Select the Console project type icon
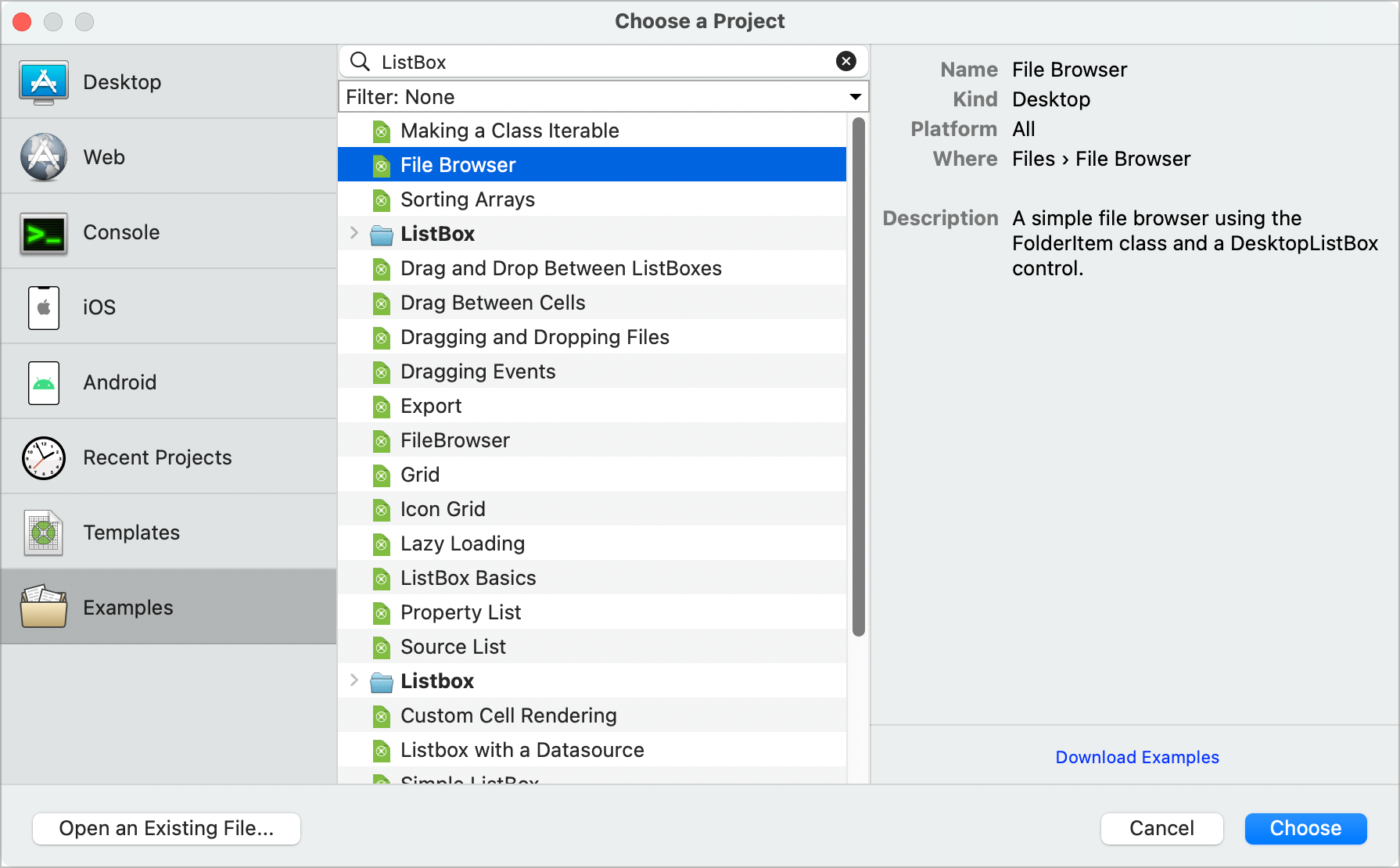The width and height of the screenshot is (1400, 868). [44, 231]
